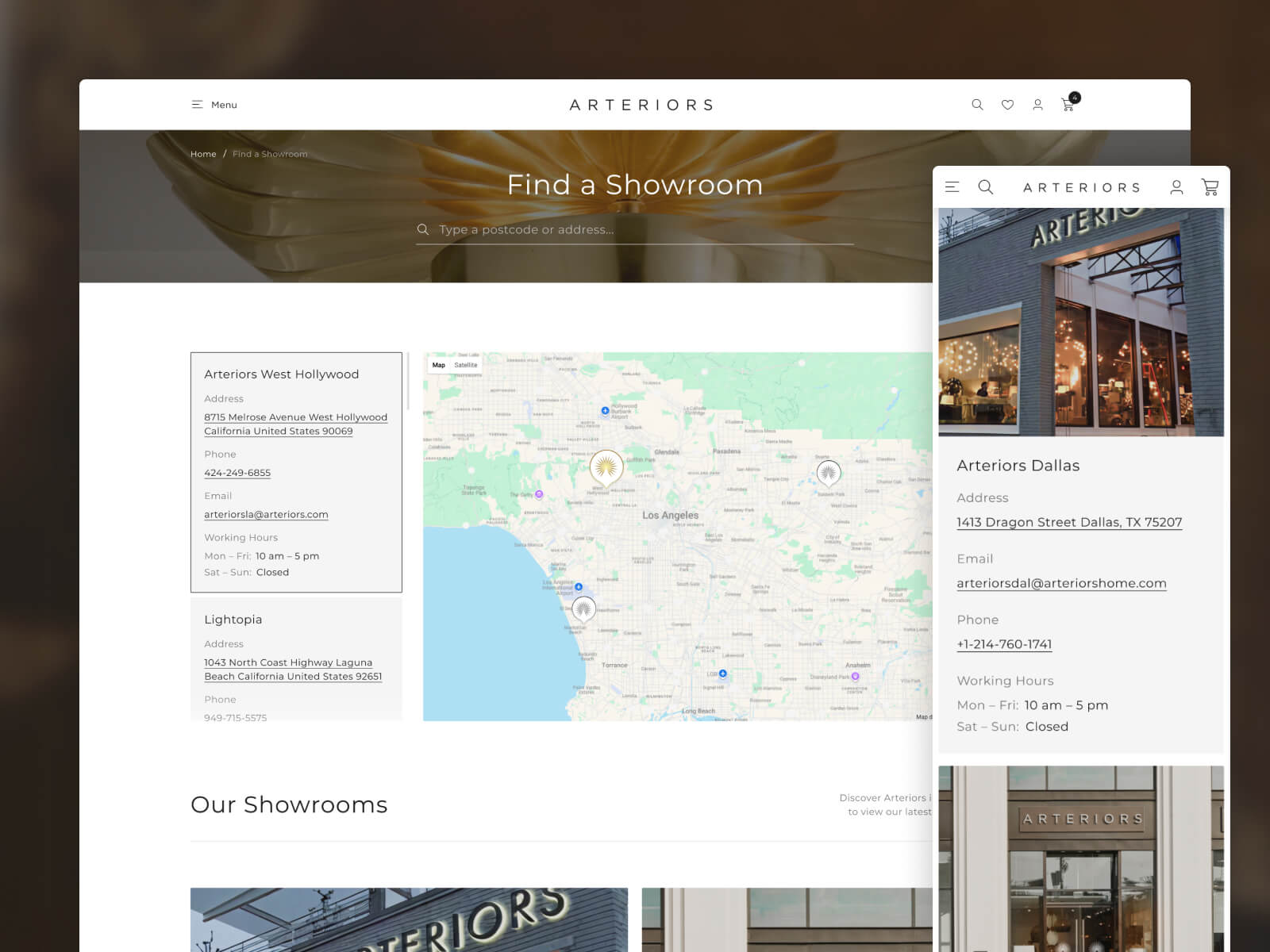Call 424-249-6855 phone link
The height and width of the screenshot is (952, 1270).
coord(237,473)
